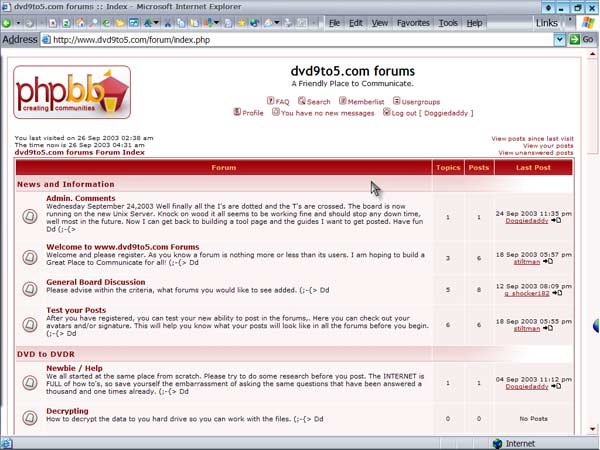Select the Paste clipboard icon

tap(194, 23)
